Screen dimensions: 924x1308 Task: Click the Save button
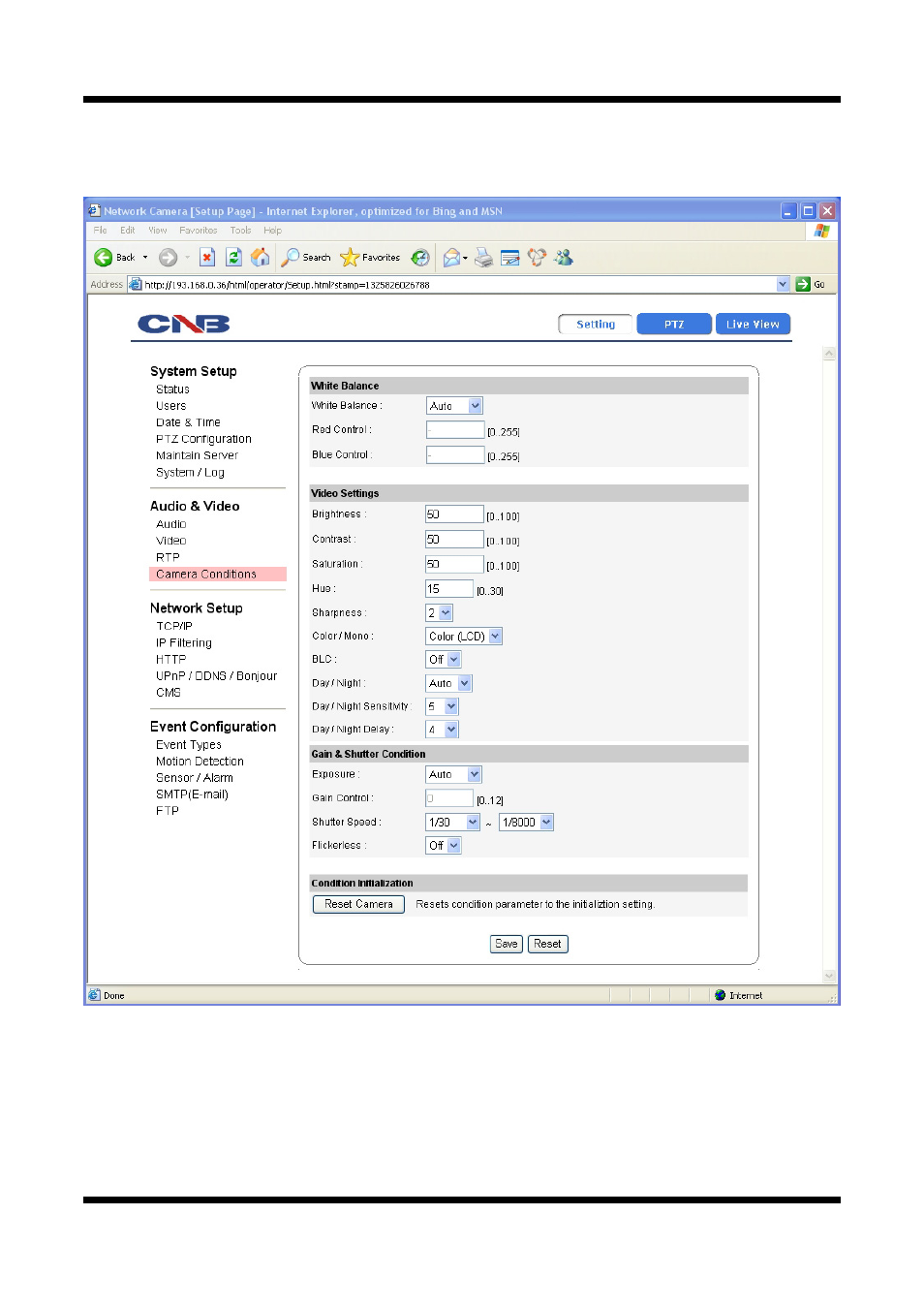click(507, 944)
